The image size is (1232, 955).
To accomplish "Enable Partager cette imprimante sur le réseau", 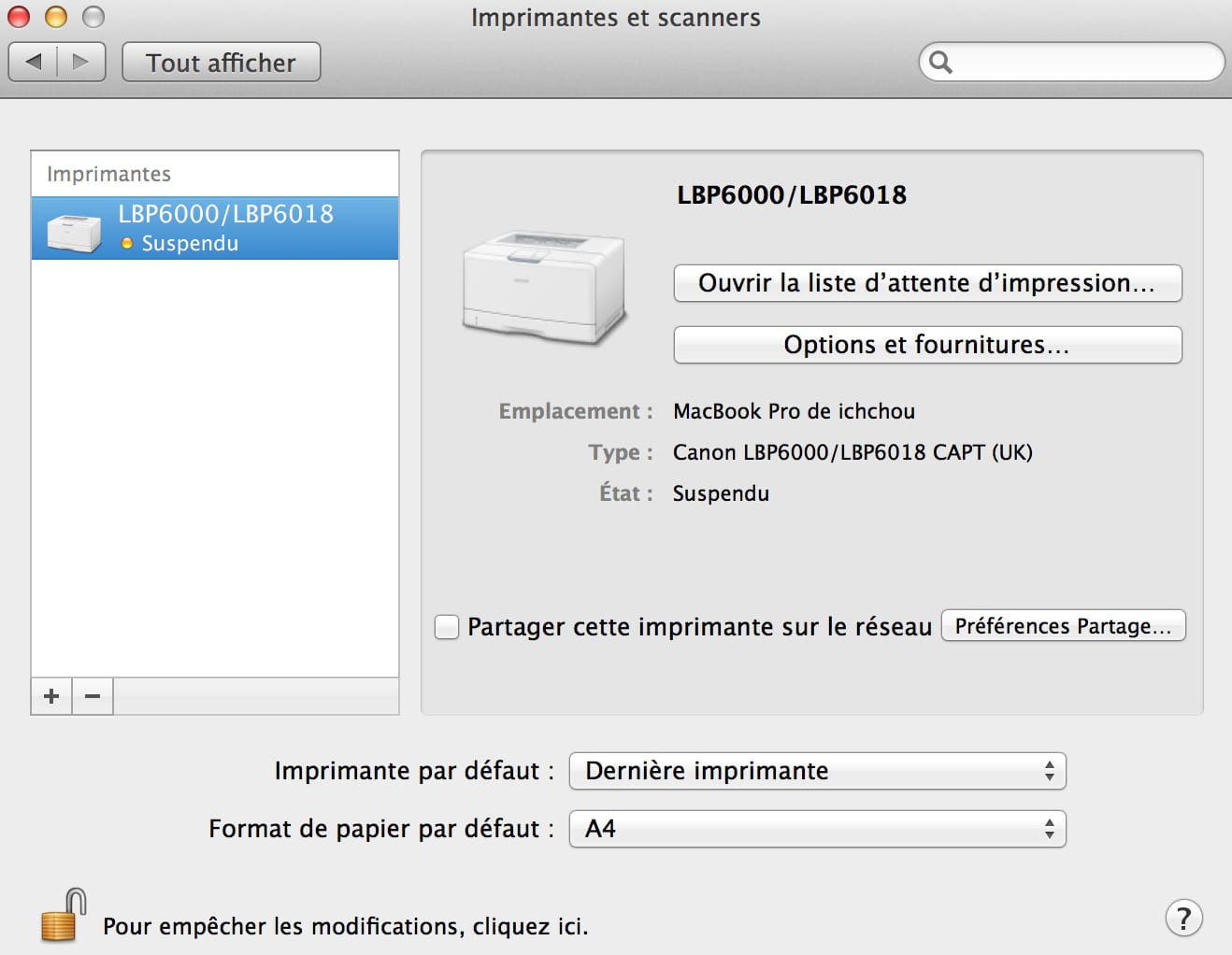I will pyautogui.click(x=447, y=626).
